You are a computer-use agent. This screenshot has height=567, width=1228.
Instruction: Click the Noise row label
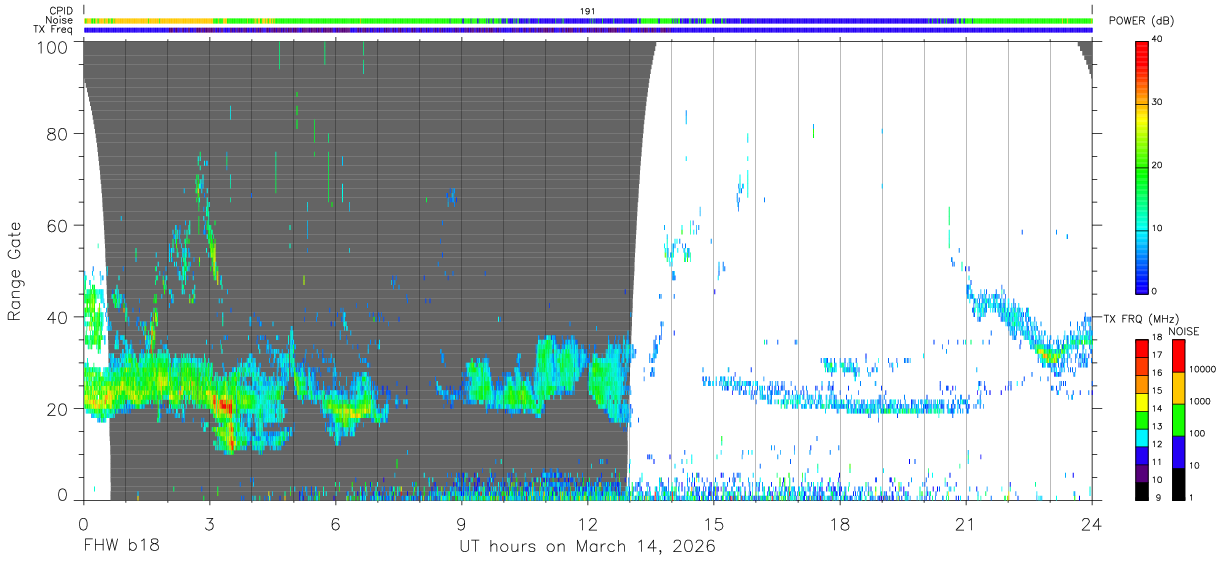(59, 20)
